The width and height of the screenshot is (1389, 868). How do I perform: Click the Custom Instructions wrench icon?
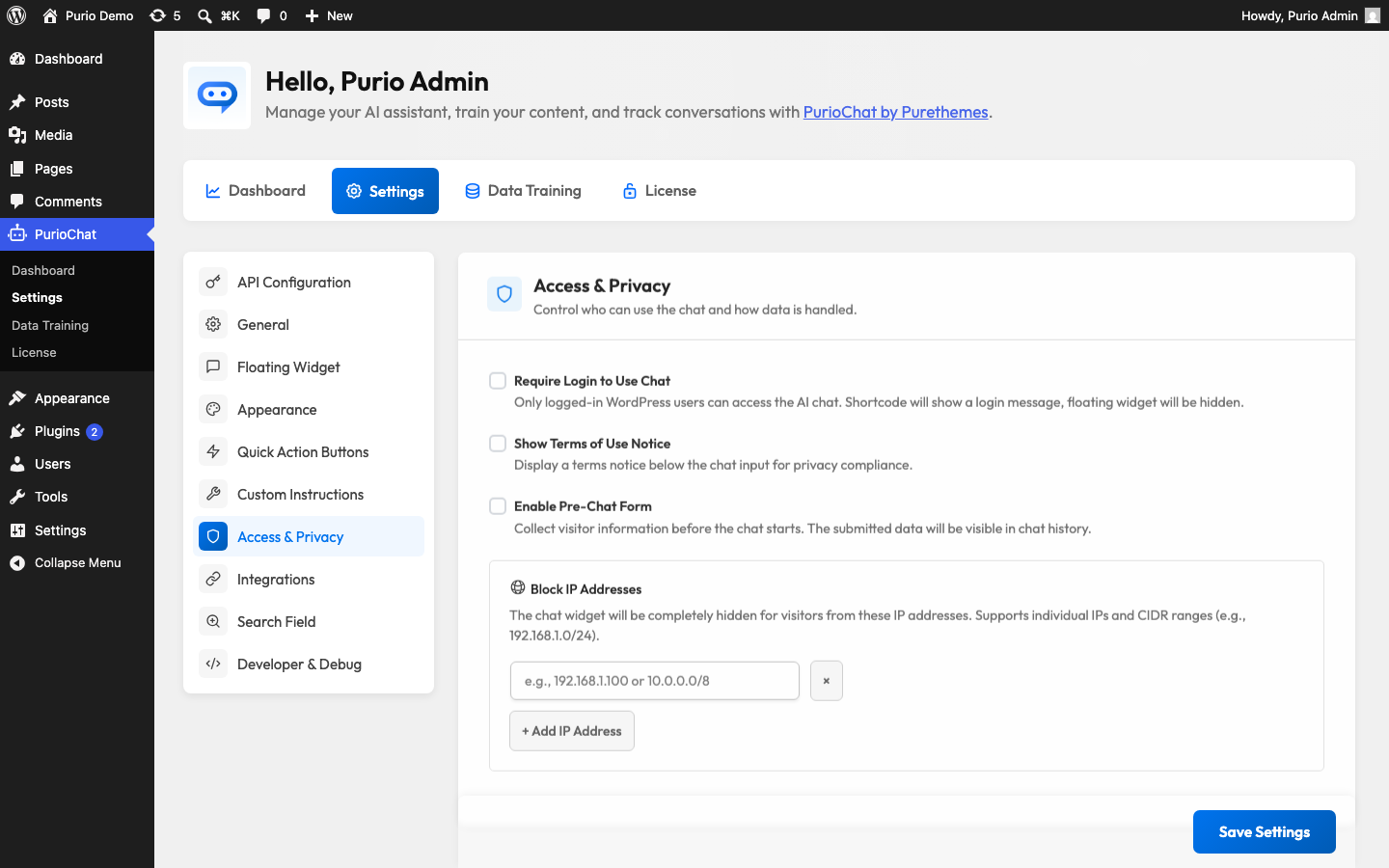[213, 494]
